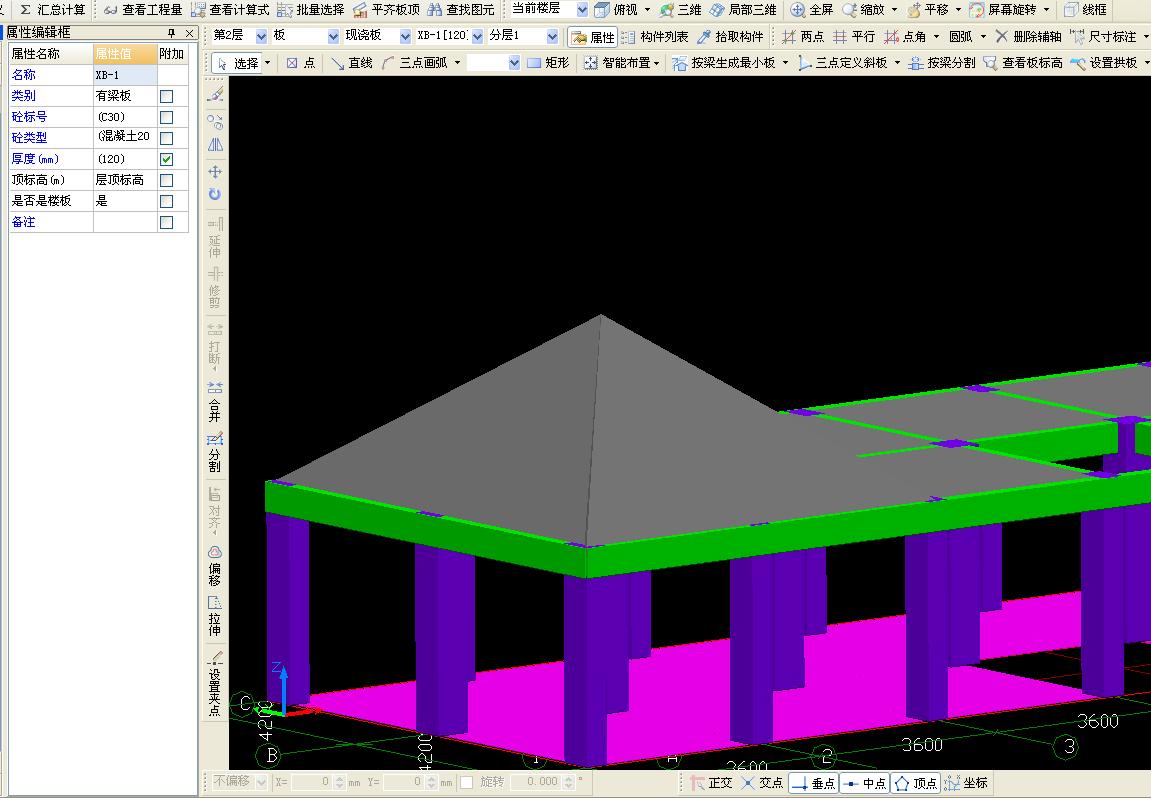Screen dimensions: 1151x798
Task: Toggle the 属性 properties button
Action: 592,37
